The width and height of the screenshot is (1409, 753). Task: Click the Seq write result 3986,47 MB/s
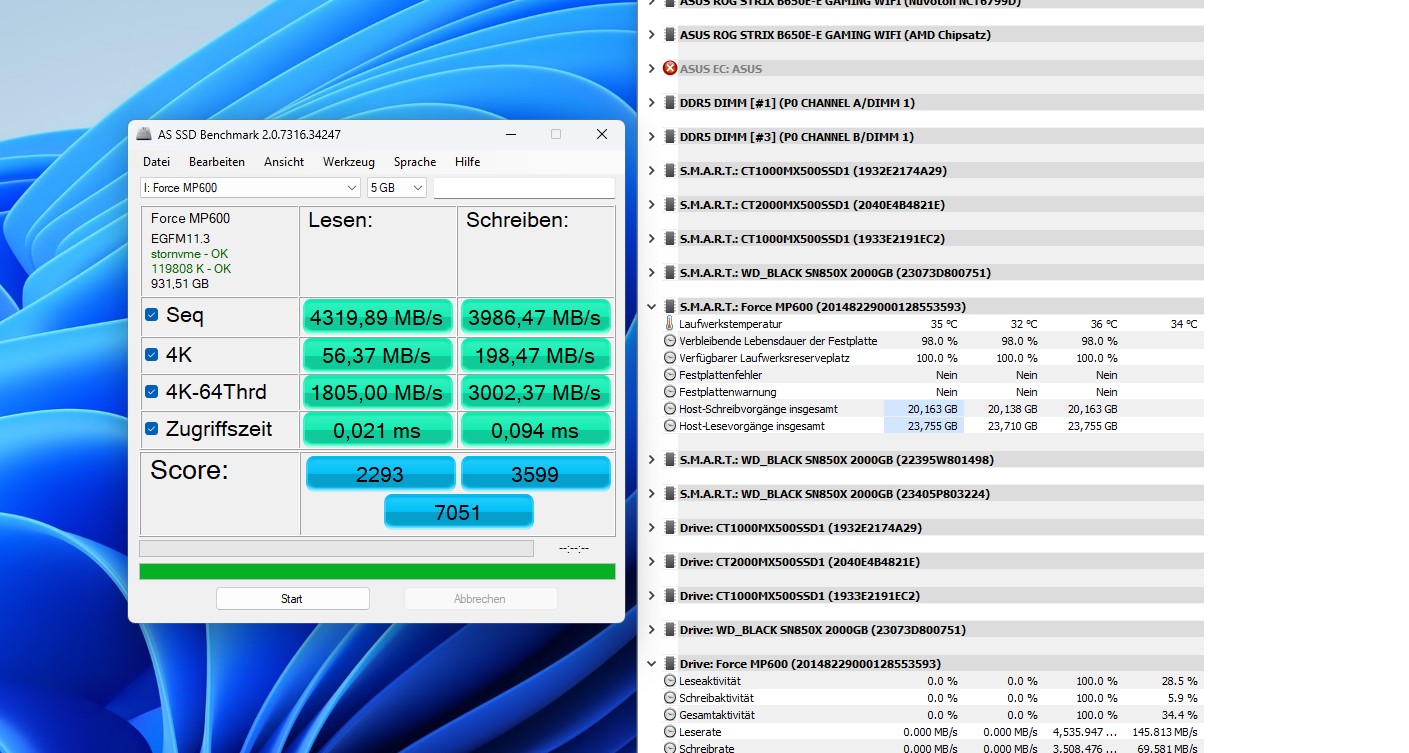click(535, 317)
